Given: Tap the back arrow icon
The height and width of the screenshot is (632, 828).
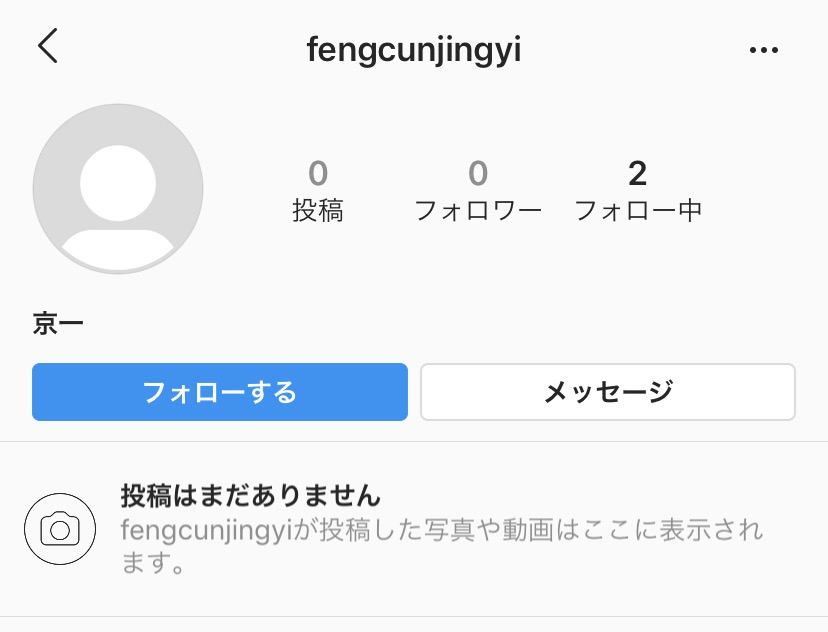Looking at the screenshot, I should click(x=48, y=47).
